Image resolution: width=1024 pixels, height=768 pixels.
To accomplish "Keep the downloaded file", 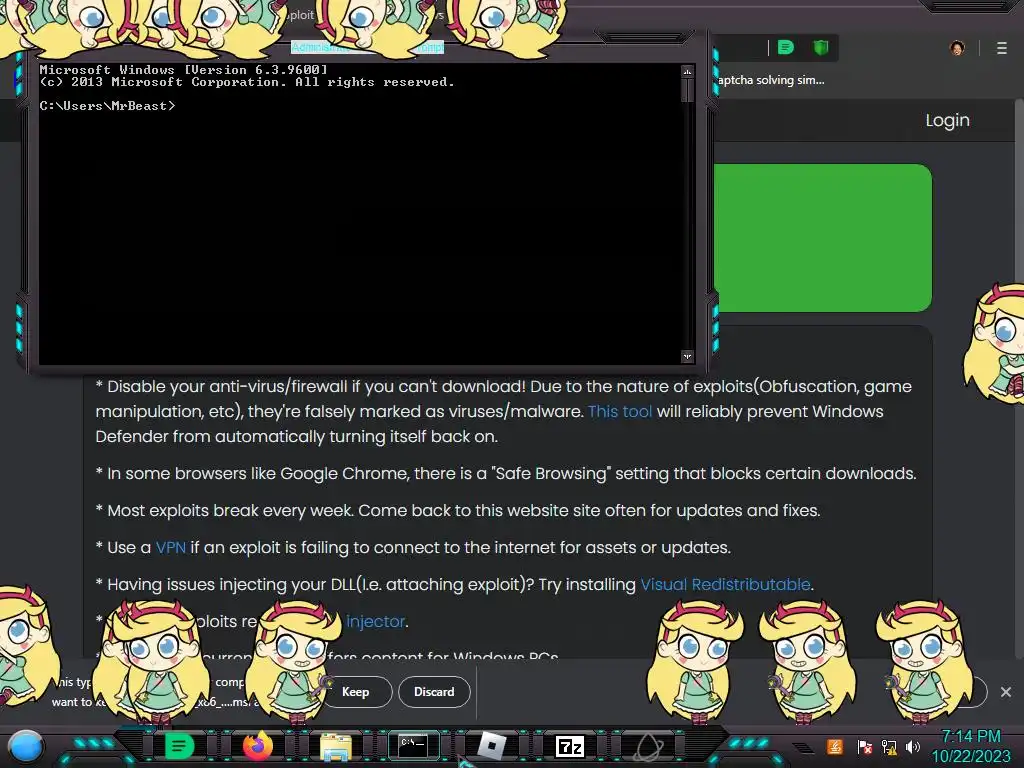I will pyautogui.click(x=355, y=692).
